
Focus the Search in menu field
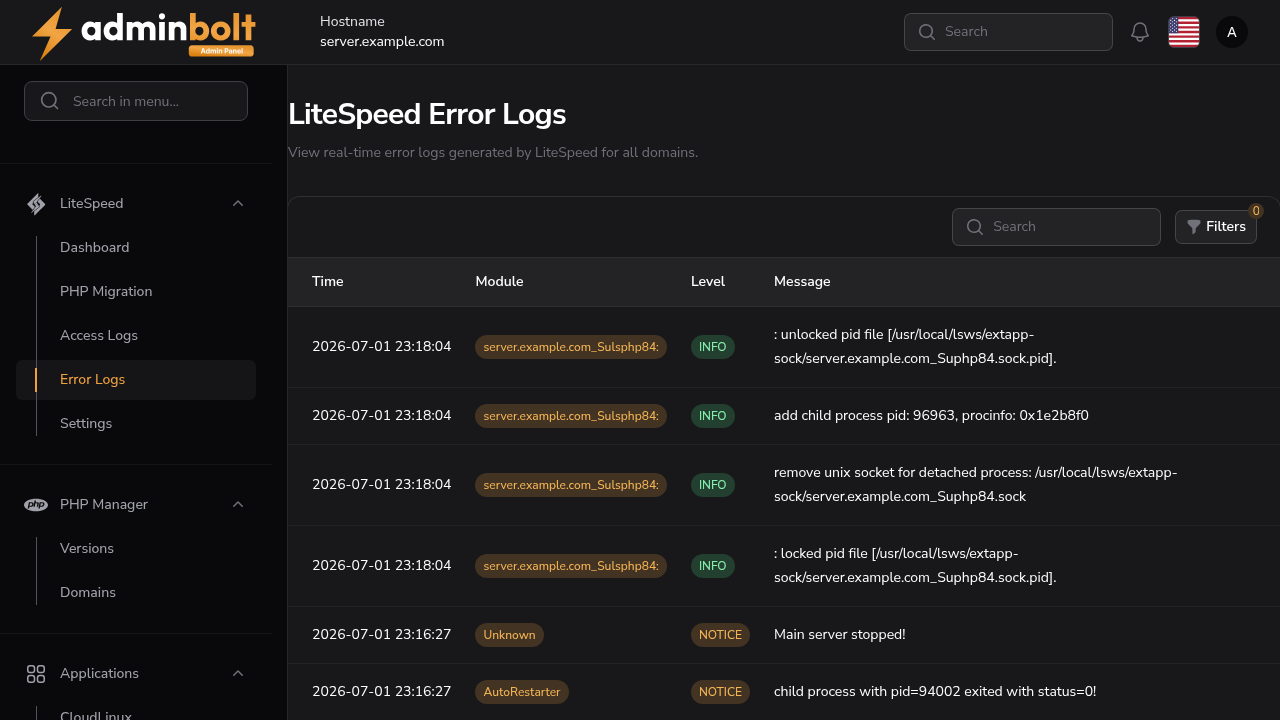[136, 101]
